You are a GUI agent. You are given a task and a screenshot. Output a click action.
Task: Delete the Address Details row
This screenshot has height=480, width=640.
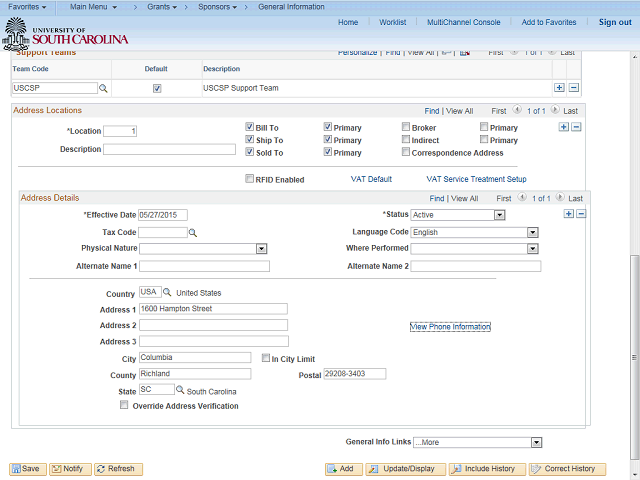581,214
